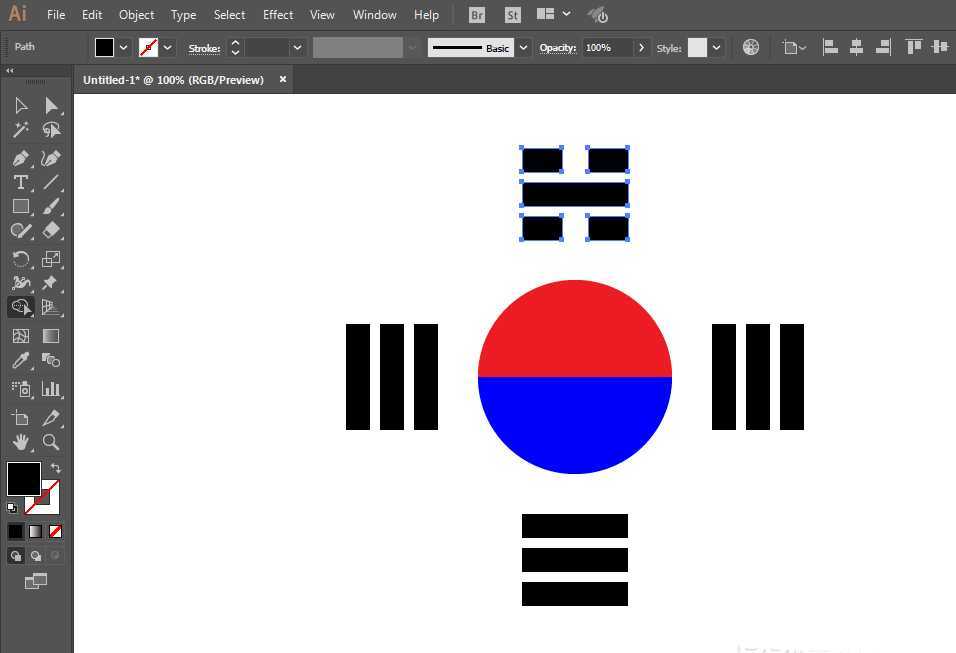Screen dimensions: 956x653
Task: Set stroke to None
Action: tap(56, 531)
